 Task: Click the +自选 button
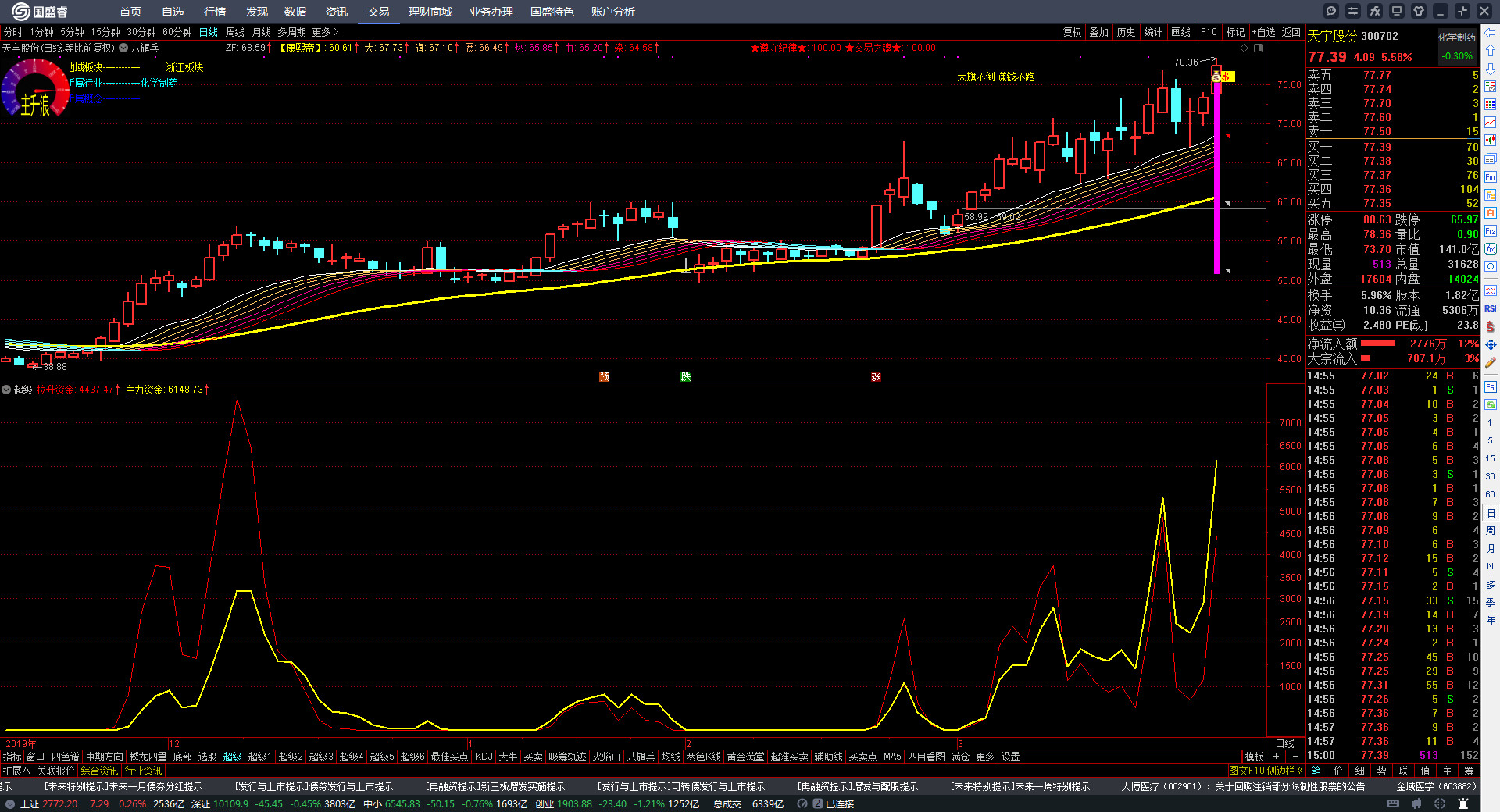(1264, 32)
